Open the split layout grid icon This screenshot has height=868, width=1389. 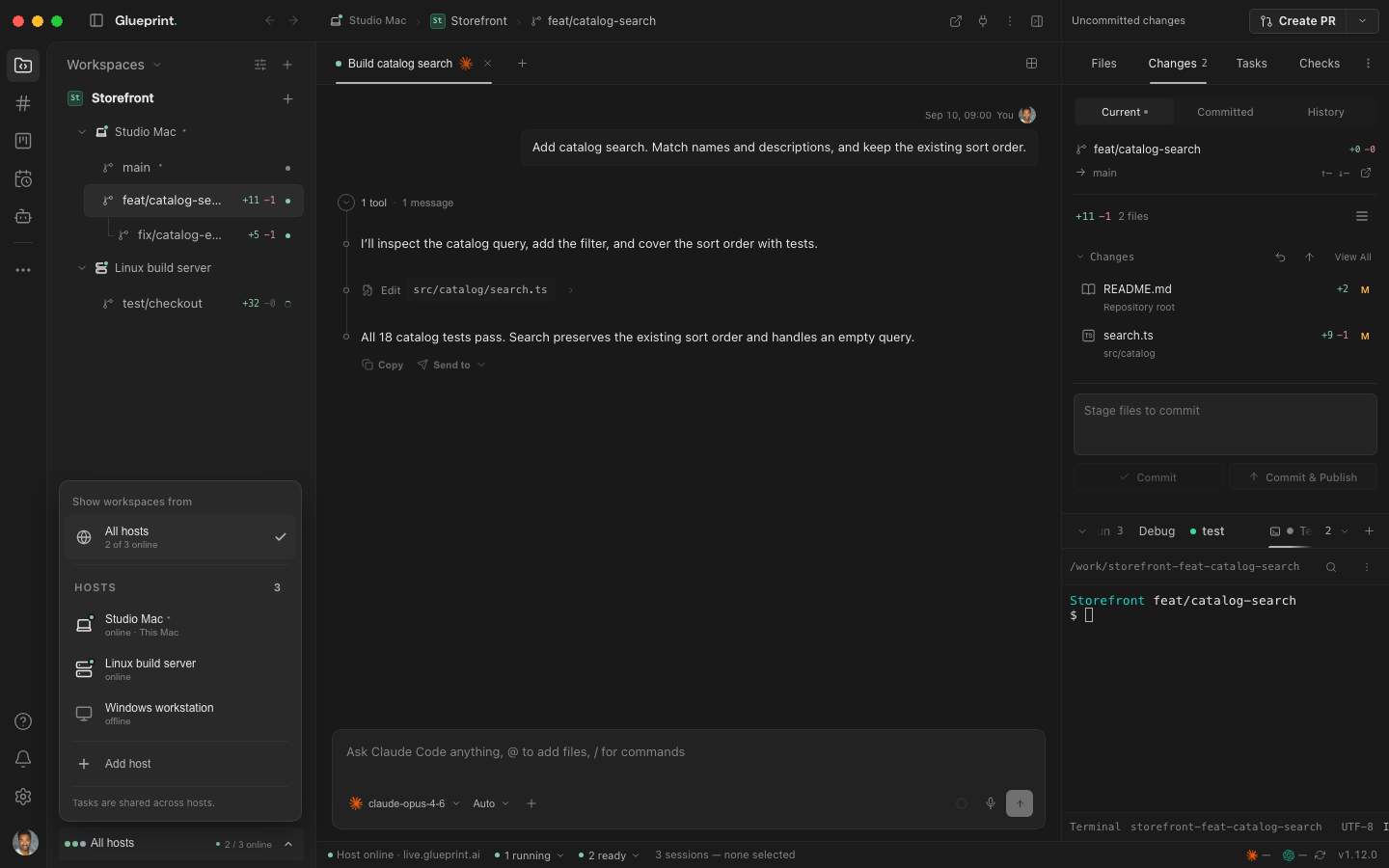pyautogui.click(x=1031, y=64)
